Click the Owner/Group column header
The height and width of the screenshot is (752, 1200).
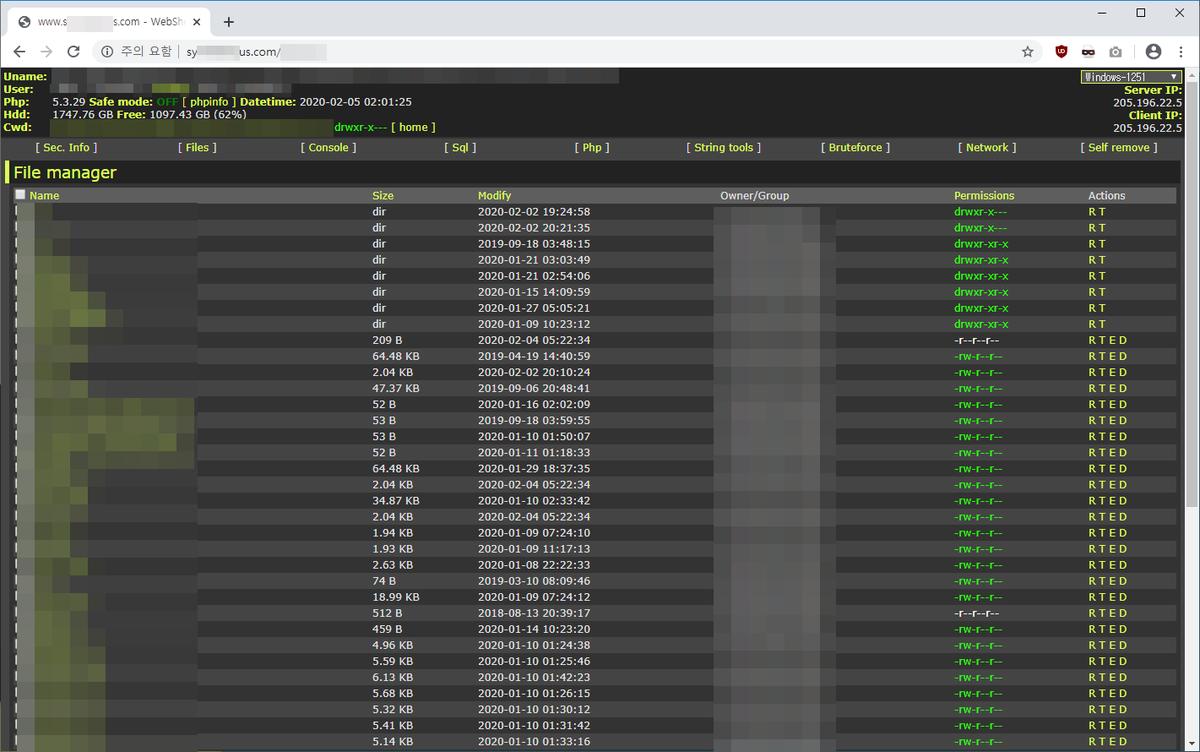tap(754, 196)
